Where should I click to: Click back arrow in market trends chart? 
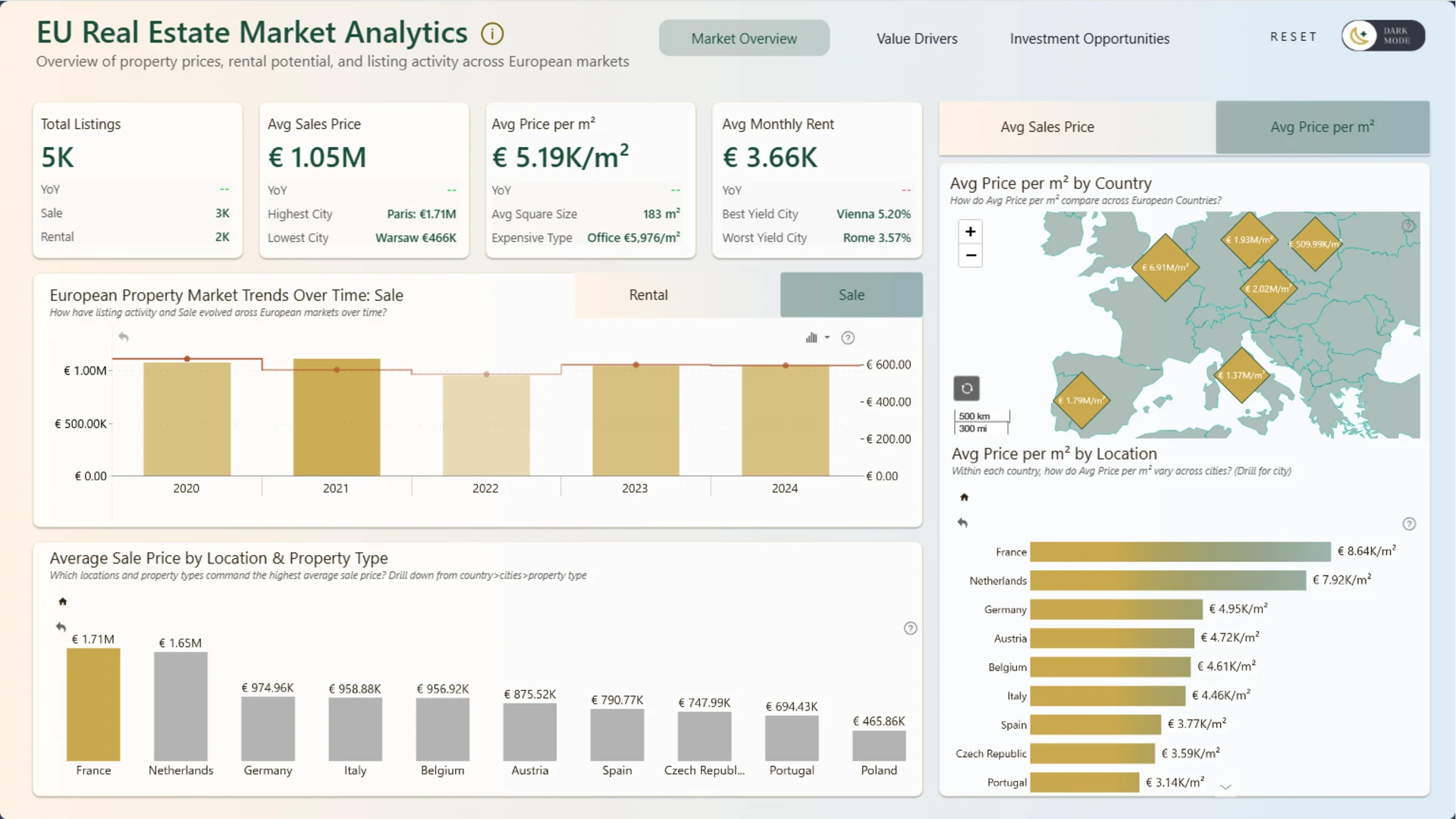(124, 337)
